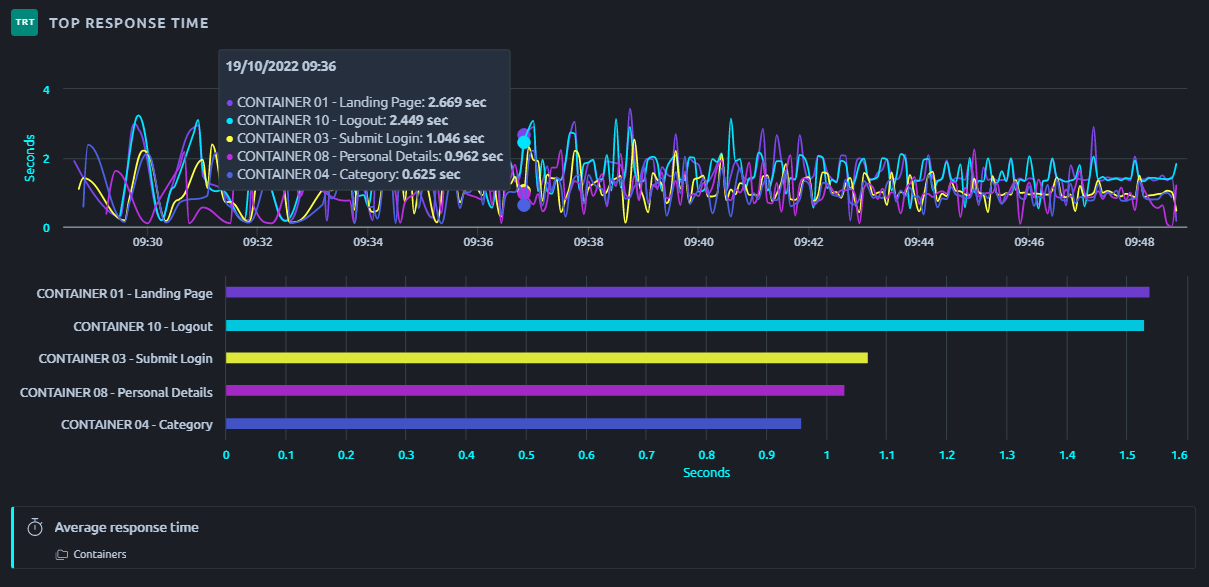Click the bar chart label CONTAINER 04 - Category
The image size is (1209, 587).
coord(137,424)
